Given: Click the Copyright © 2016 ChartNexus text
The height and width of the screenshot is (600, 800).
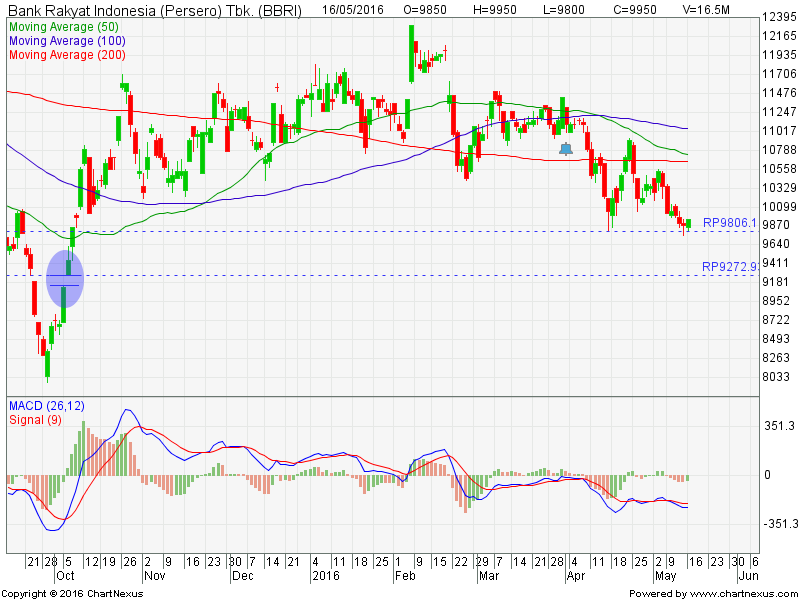Looking at the screenshot, I should point(72,593).
